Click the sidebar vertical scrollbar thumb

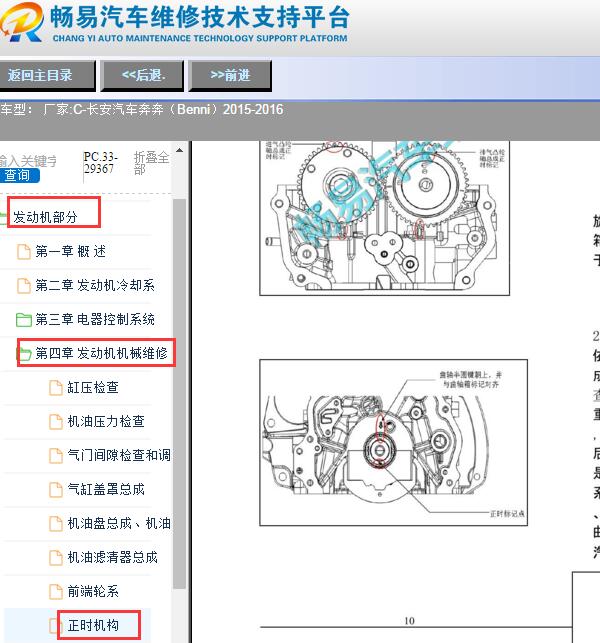[179, 394]
